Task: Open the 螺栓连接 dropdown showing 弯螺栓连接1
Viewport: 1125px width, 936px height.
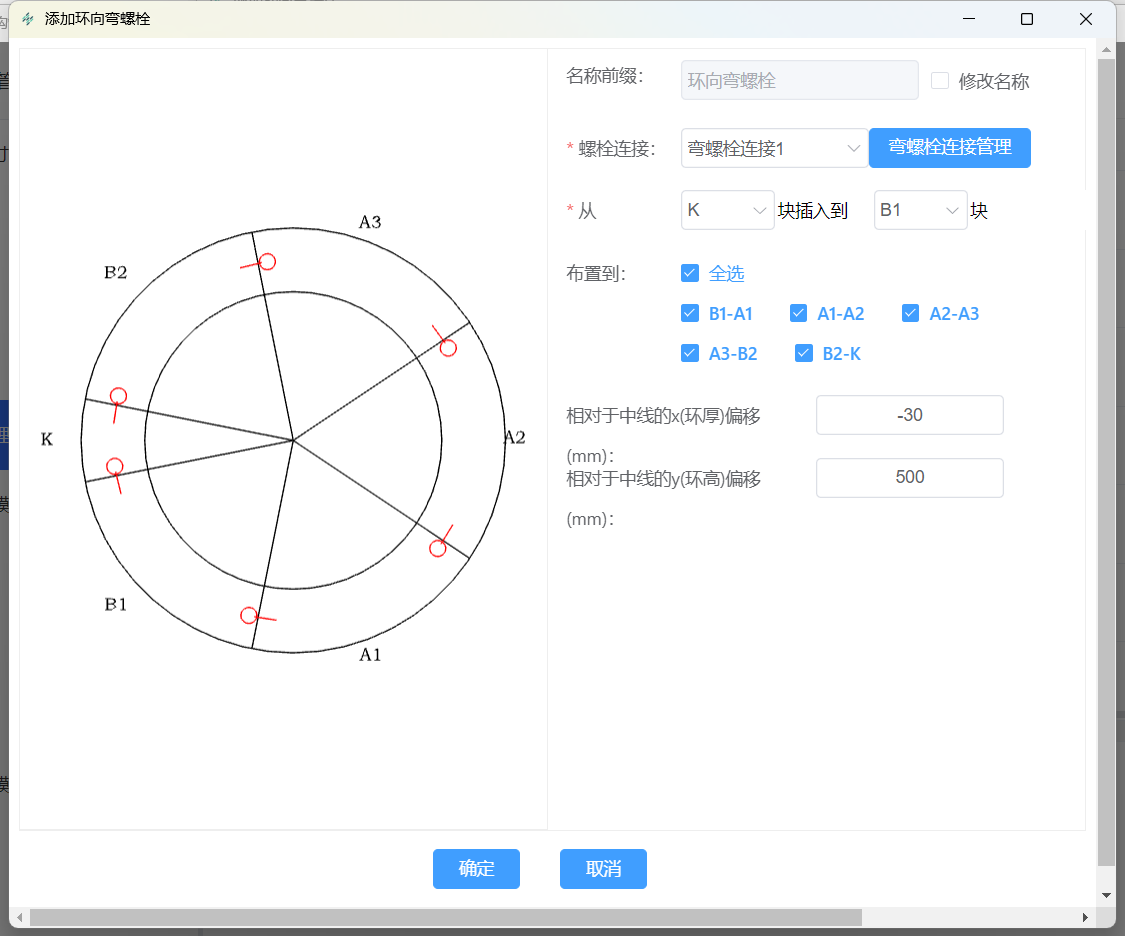Action: 774,147
